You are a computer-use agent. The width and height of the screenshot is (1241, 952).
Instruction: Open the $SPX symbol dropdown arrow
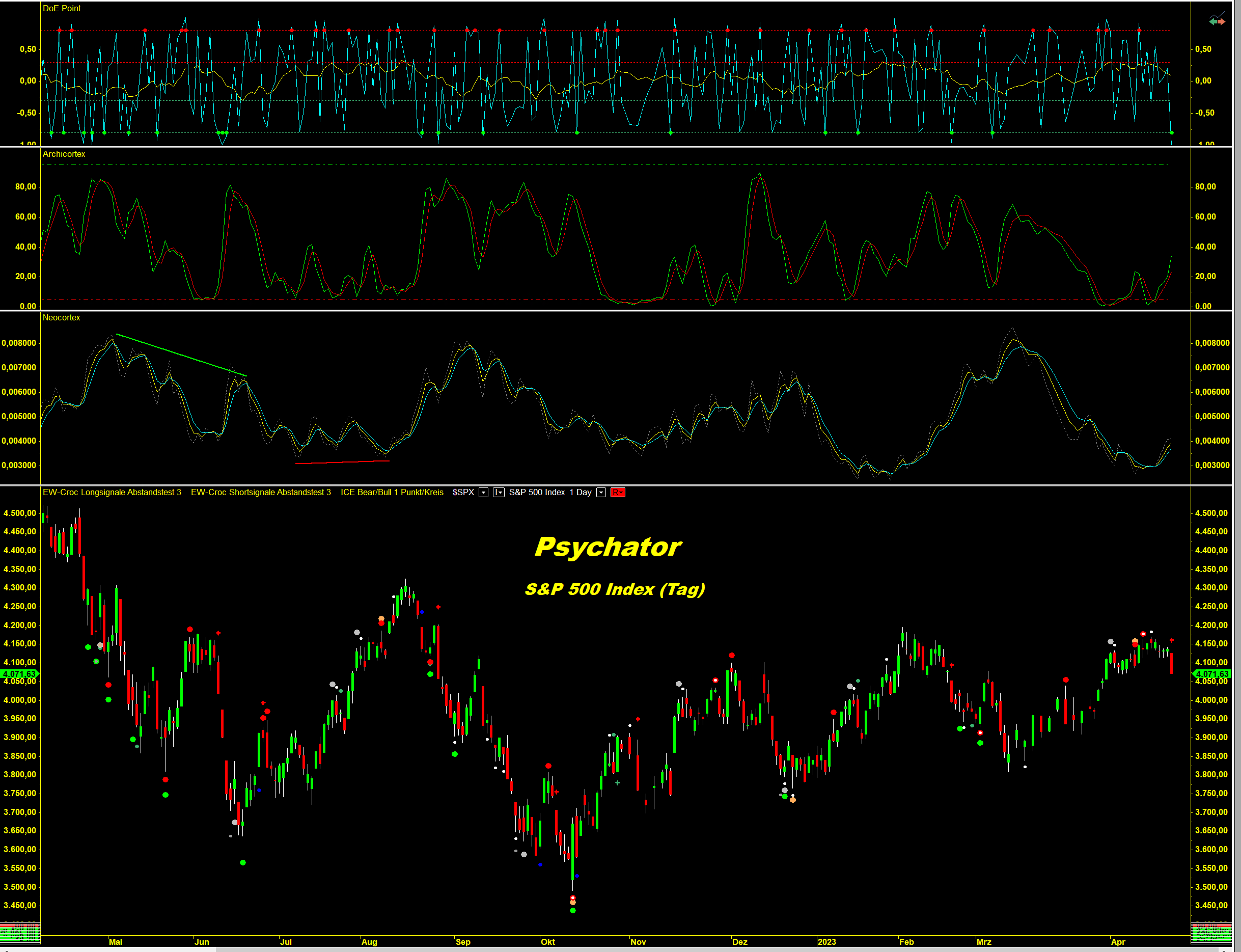483,493
